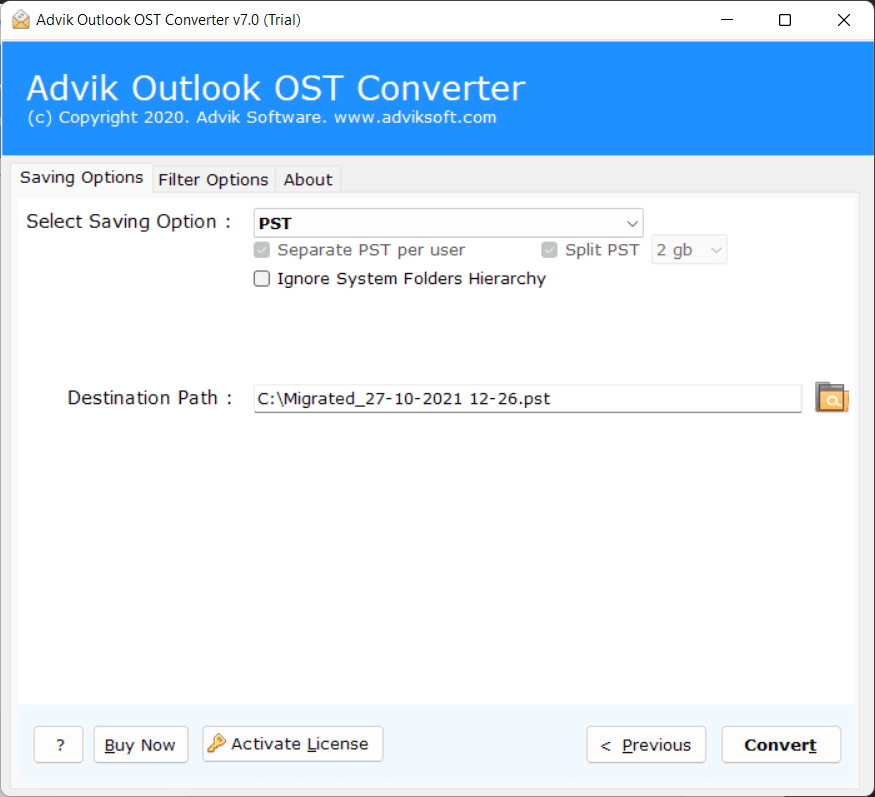Click the Advik envelope icon in title bar

[x=21, y=20]
